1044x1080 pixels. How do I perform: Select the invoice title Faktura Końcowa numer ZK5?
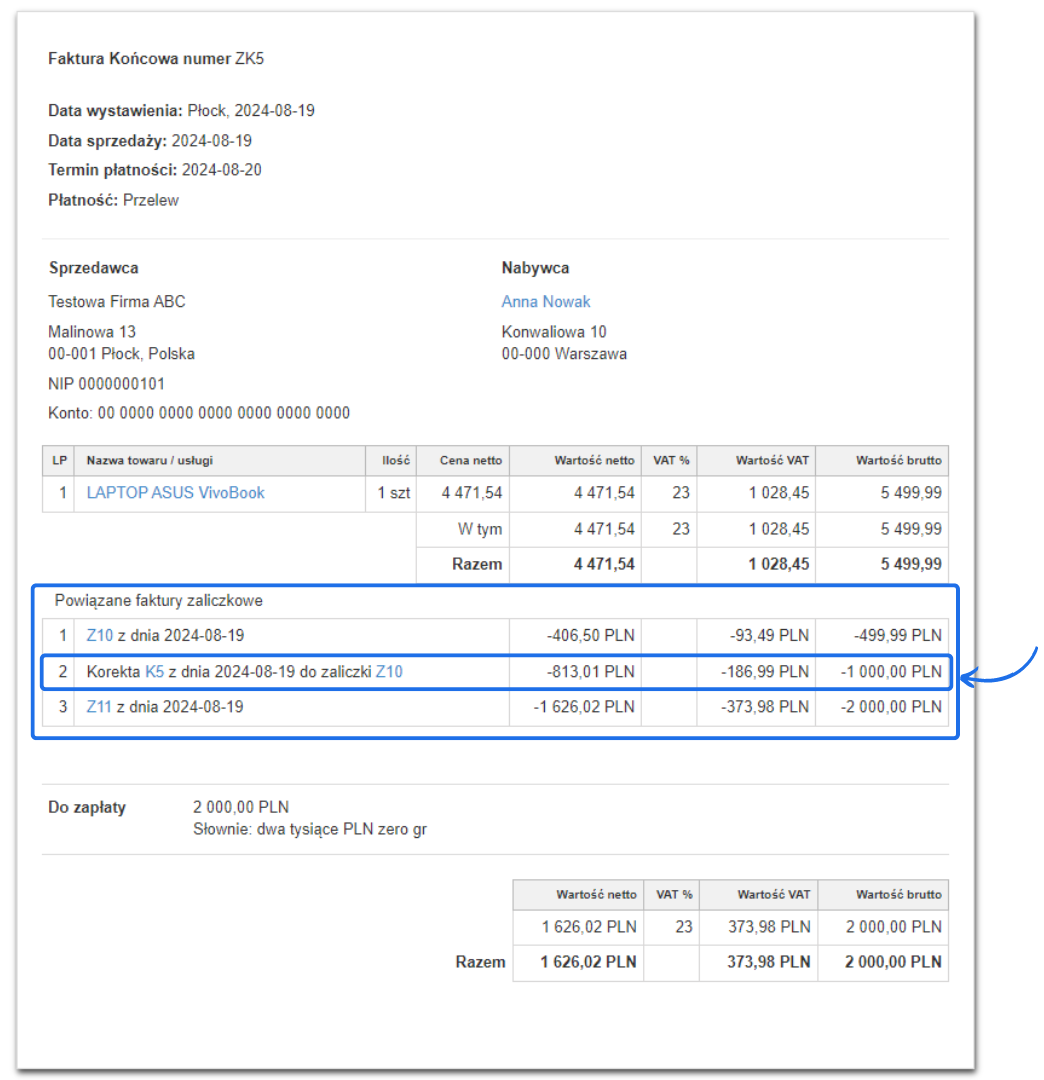click(155, 58)
